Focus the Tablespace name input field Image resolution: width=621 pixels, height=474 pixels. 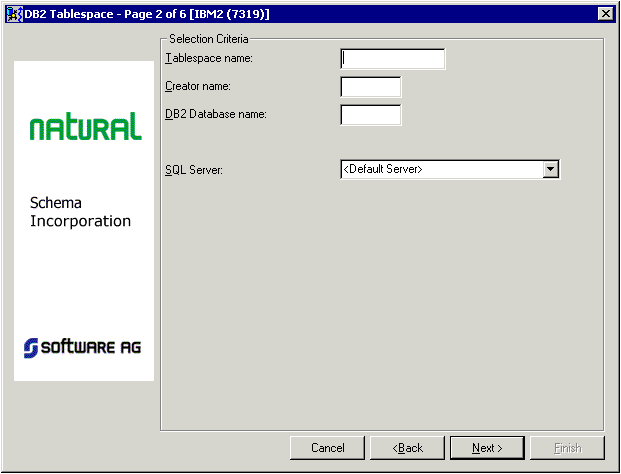click(x=392, y=59)
